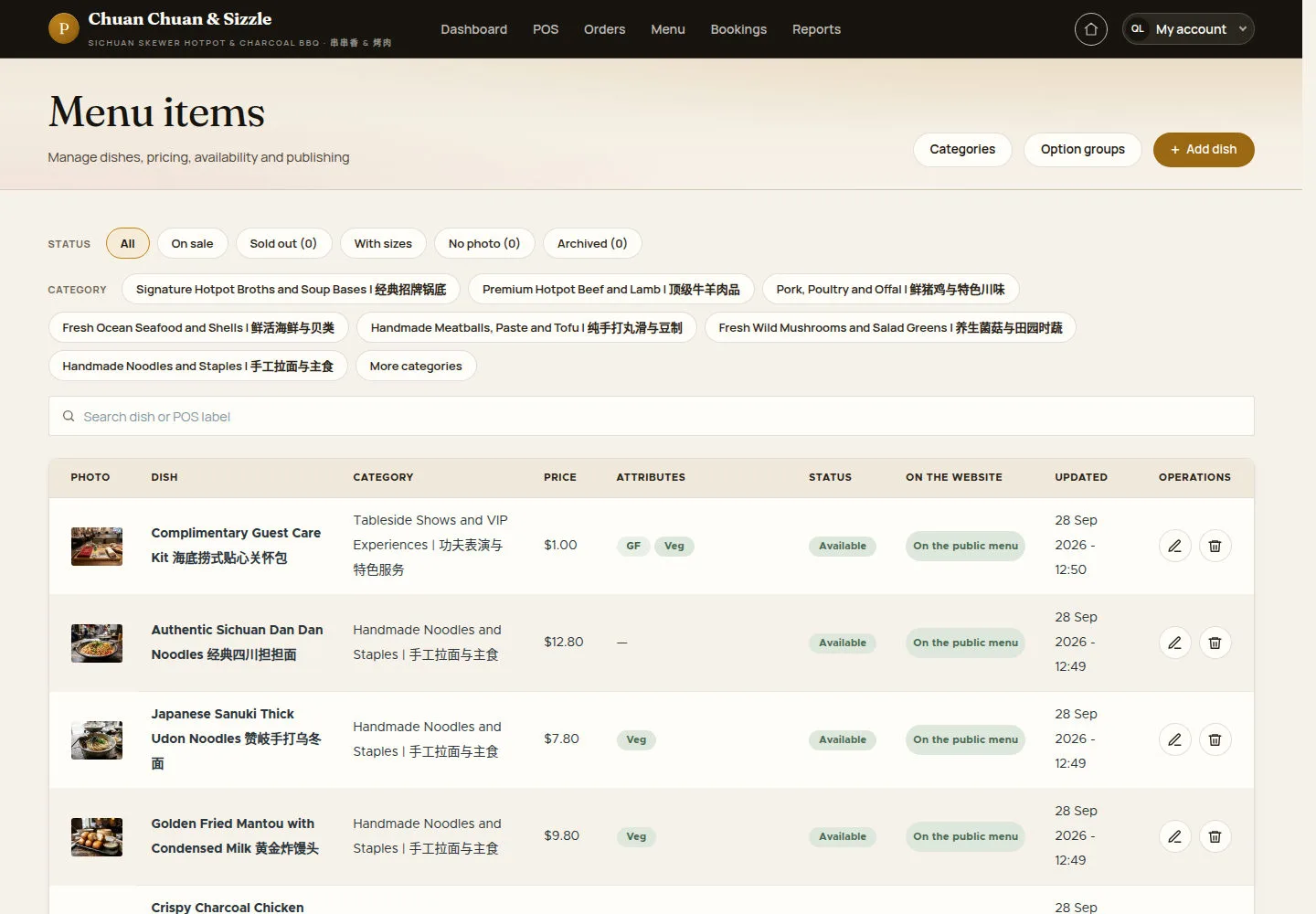Navigate to Bookings page

(x=738, y=29)
